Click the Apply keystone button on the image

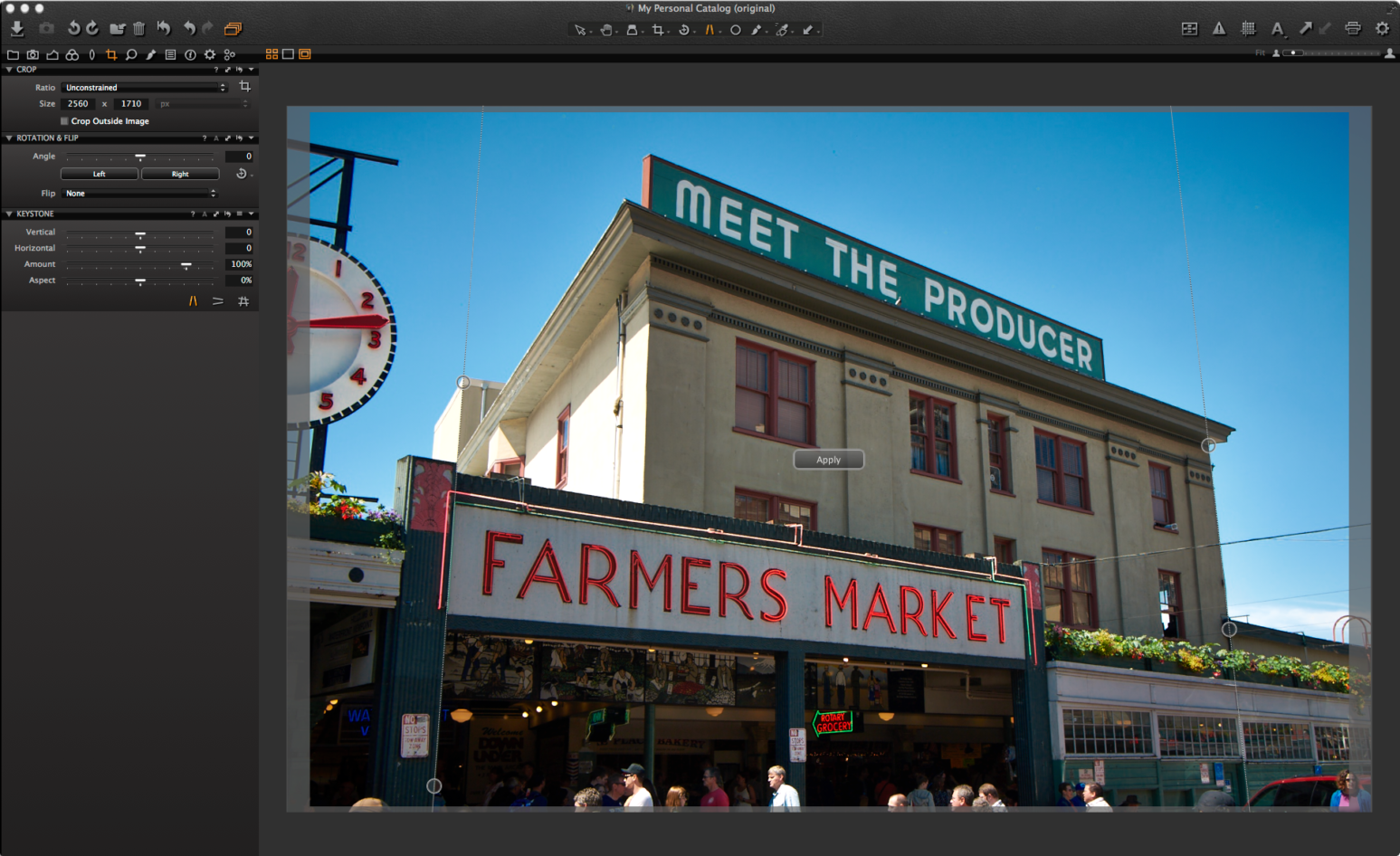coord(828,459)
